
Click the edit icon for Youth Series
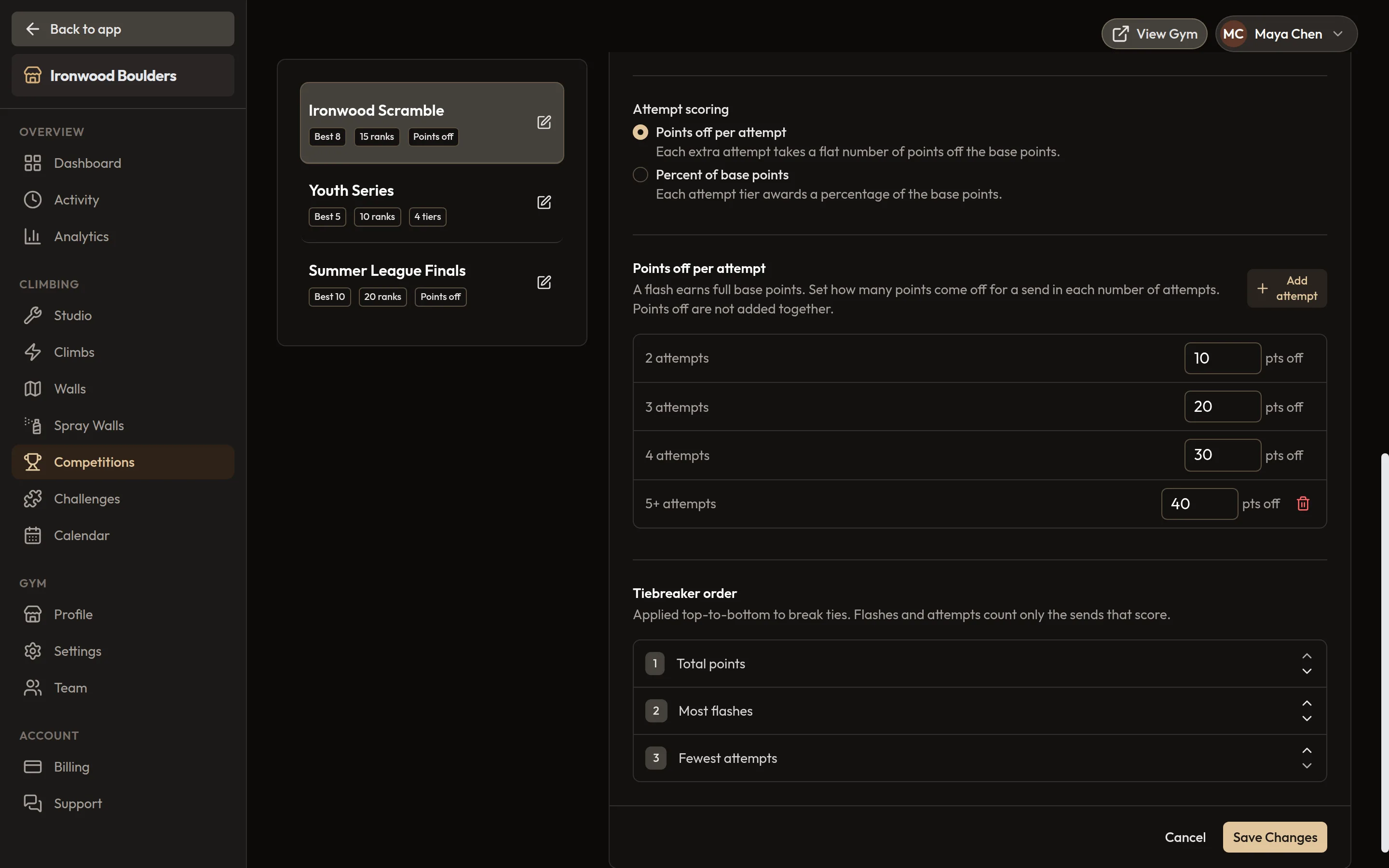coord(544,202)
